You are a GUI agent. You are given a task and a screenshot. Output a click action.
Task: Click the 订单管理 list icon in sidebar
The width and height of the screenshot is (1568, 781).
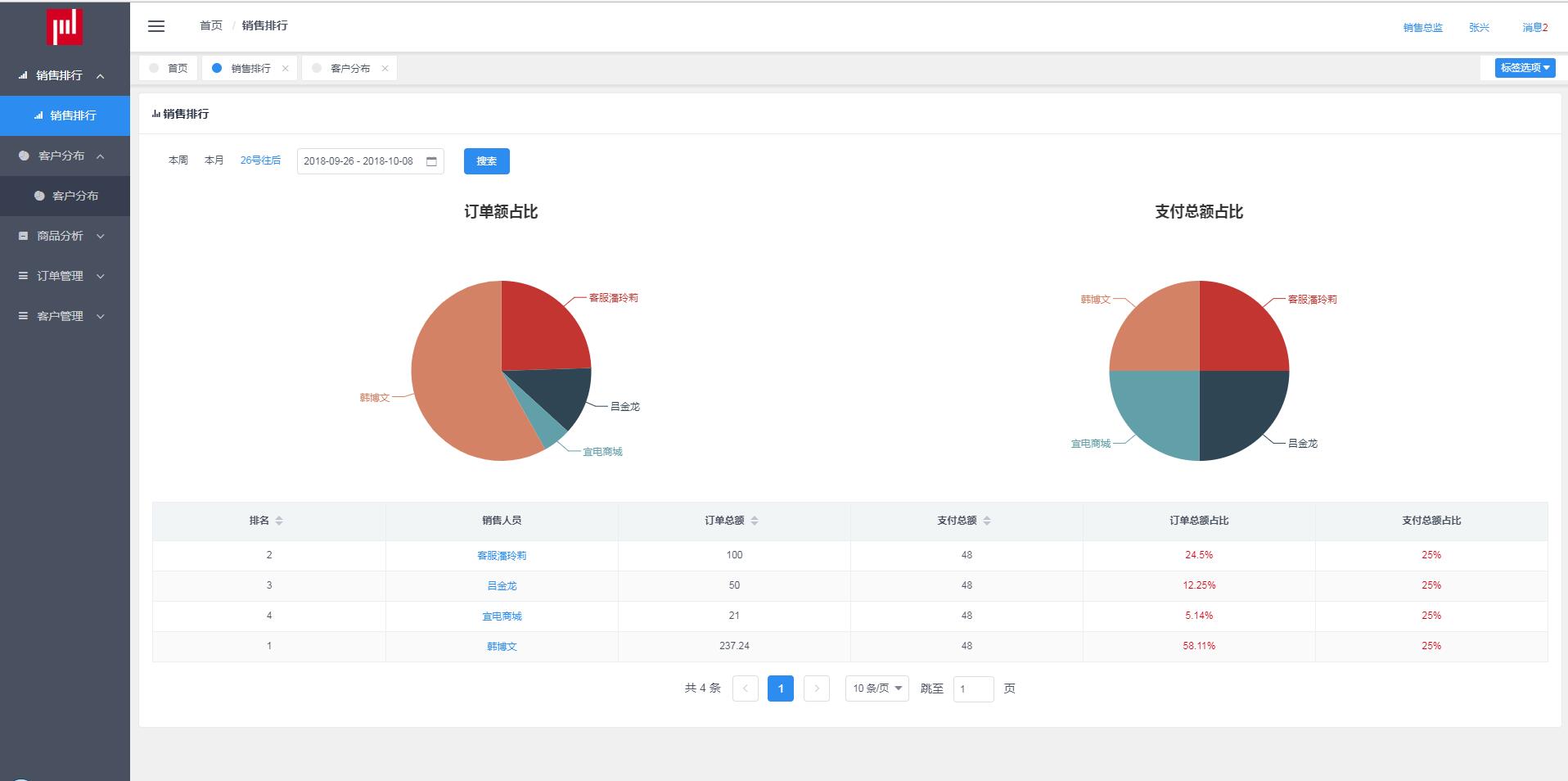coord(23,276)
